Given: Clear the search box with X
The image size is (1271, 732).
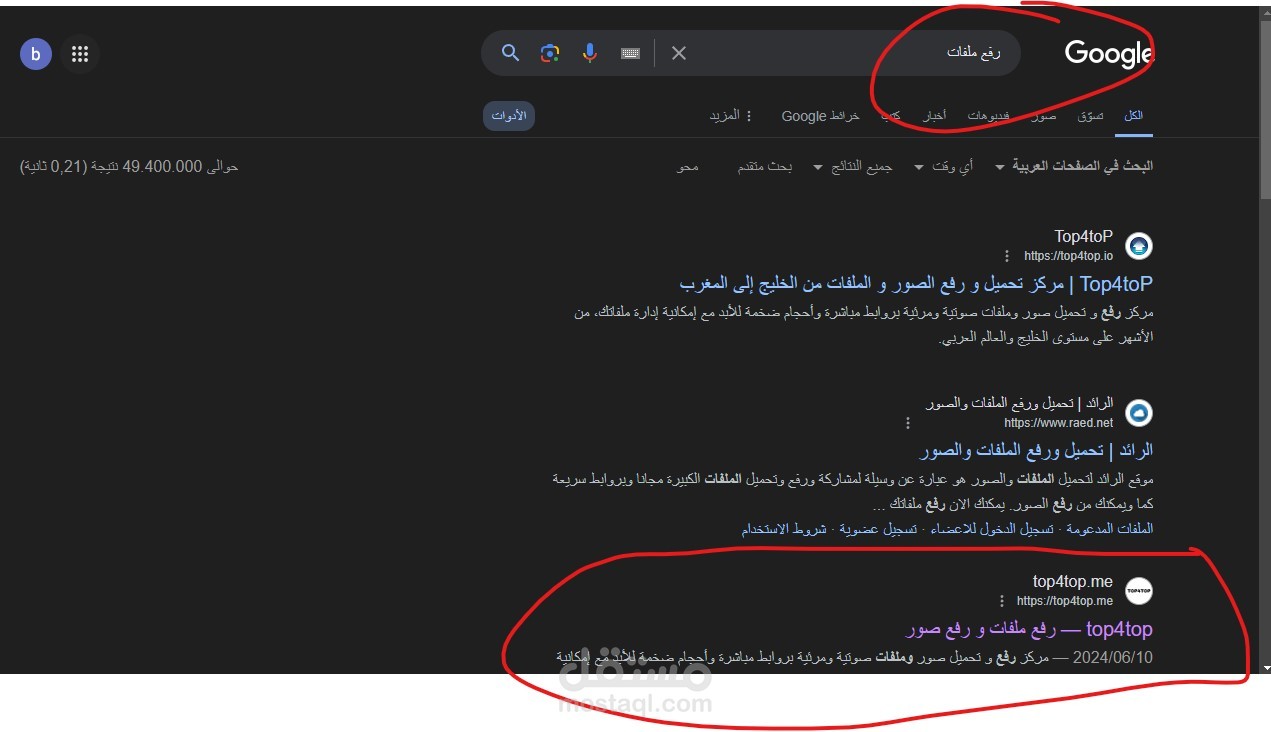Looking at the screenshot, I should tap(679, 53).
